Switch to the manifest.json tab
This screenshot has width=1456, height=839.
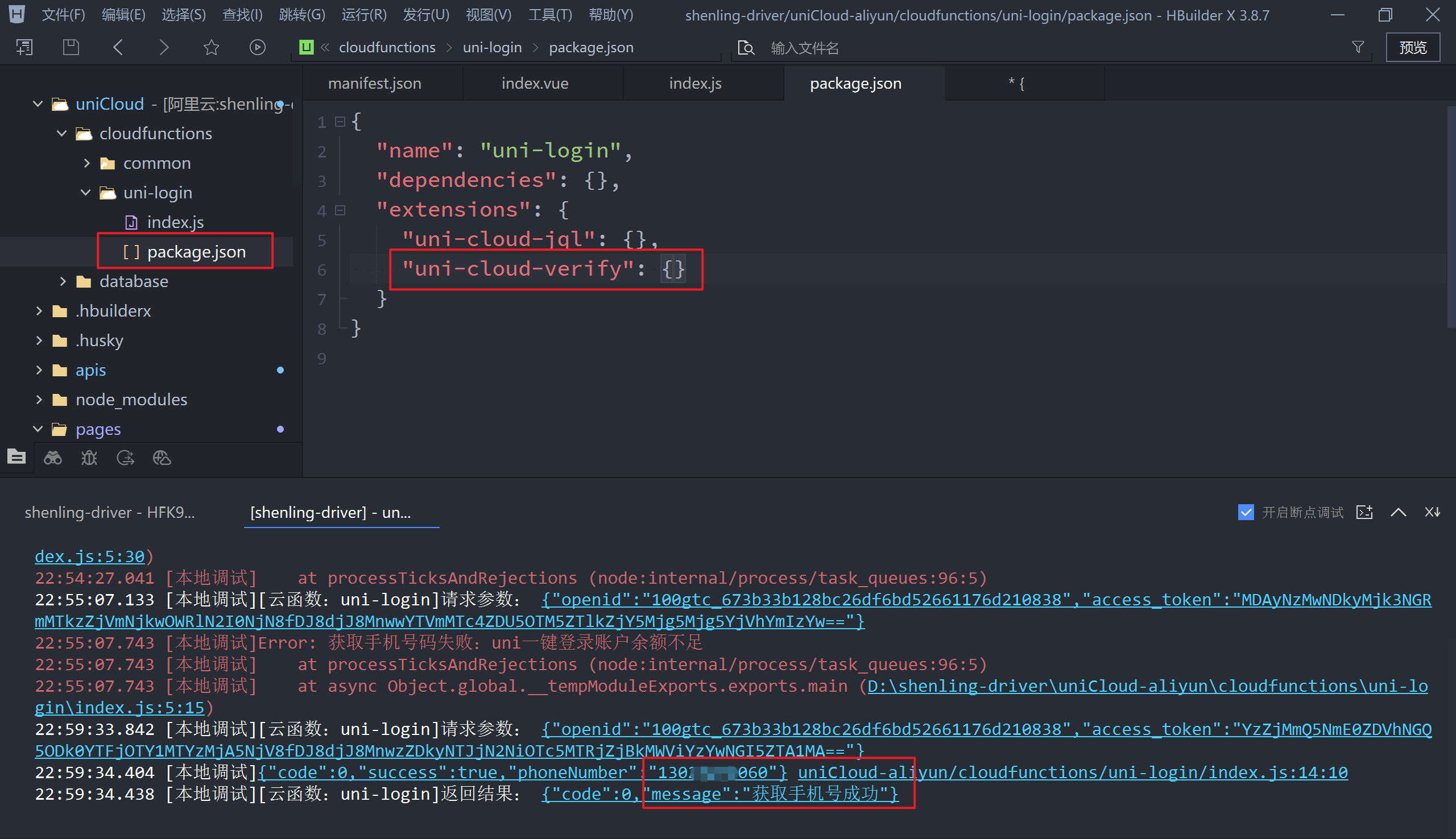point(375,84)
